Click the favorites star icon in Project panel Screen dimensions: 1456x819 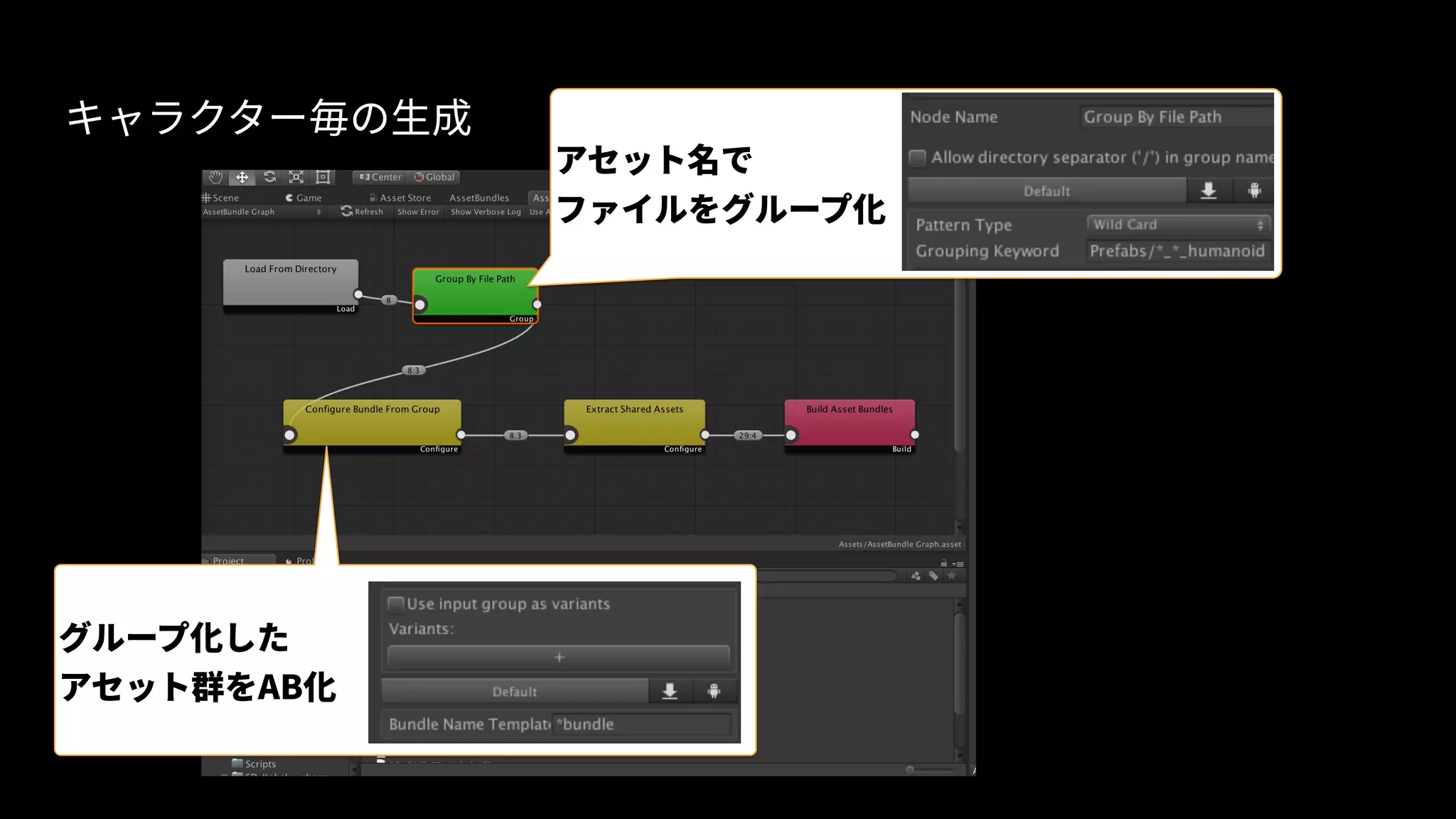(x=951, y=576)
